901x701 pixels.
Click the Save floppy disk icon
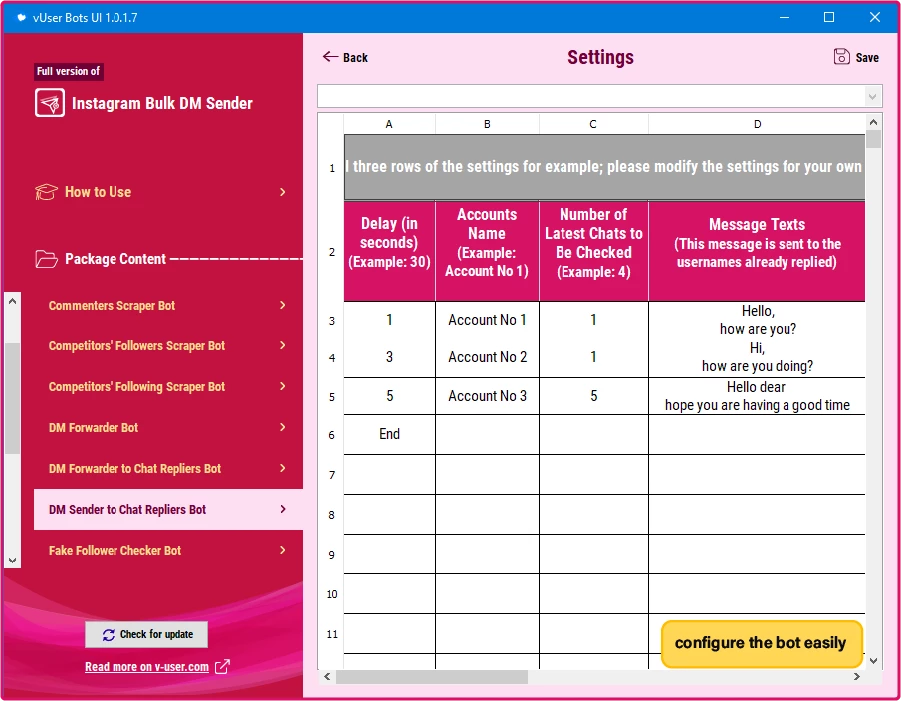841,56
